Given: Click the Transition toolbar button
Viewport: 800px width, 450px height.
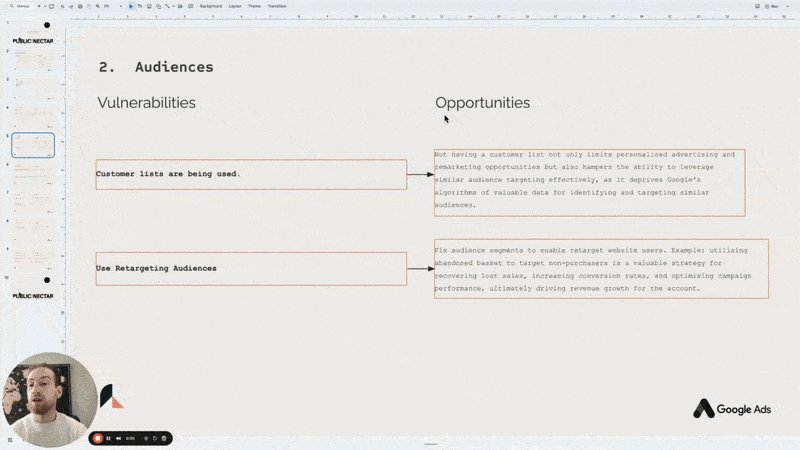Looking at the screenshot, I should pos(277,6).
